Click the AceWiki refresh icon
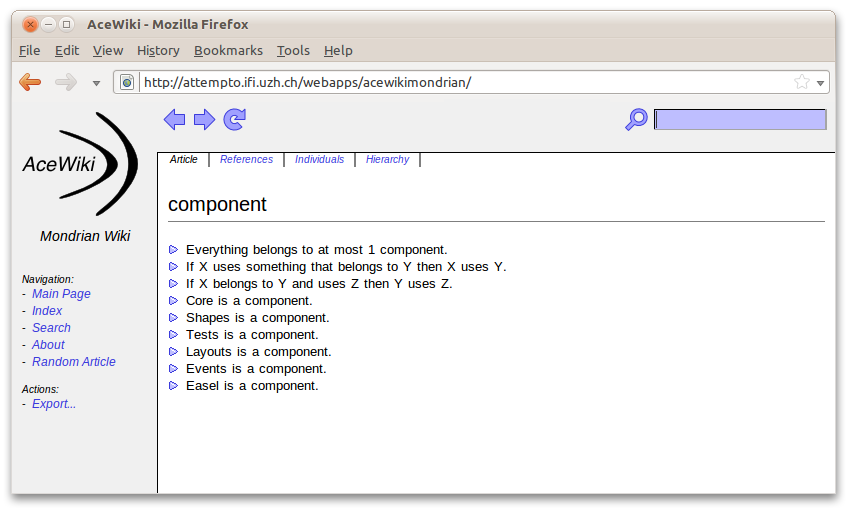The width and height of the screenshot is (850, 509). (x=235, y=120)
